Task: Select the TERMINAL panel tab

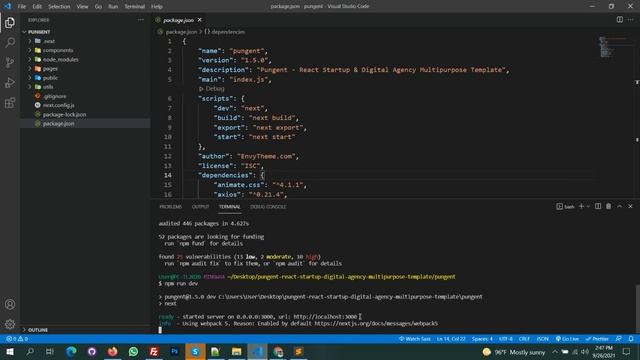Action: coord(230,207)
